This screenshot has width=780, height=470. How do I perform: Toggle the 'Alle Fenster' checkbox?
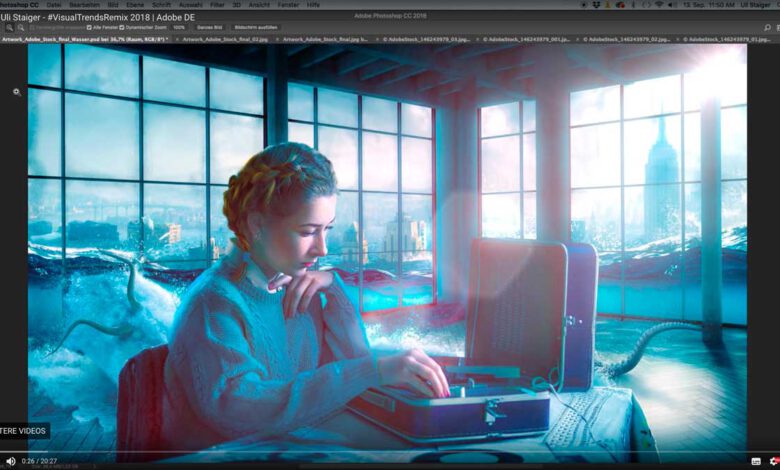click(103, 27)
